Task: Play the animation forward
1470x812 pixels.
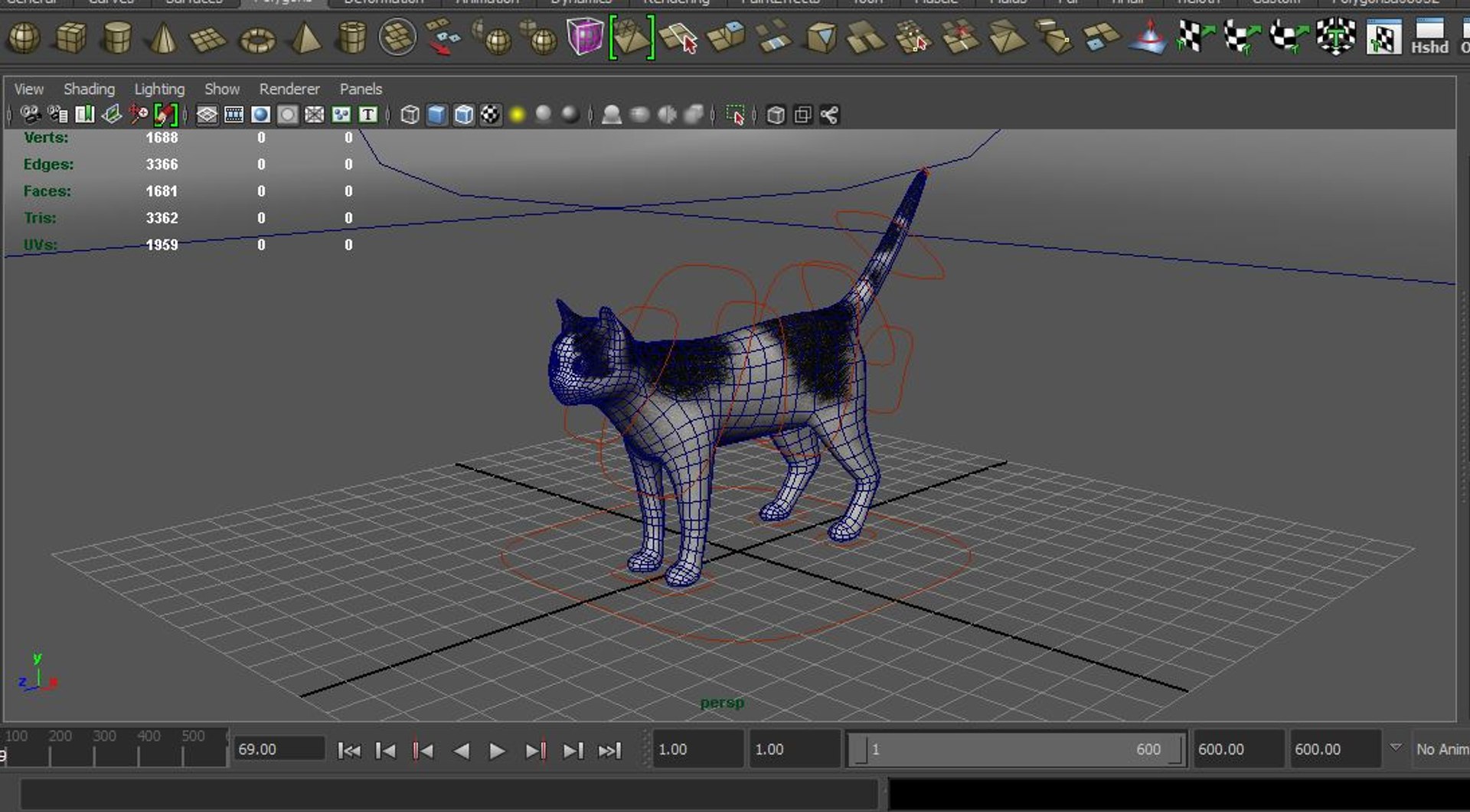Action: pyautogui.click(x=497, y=751)
